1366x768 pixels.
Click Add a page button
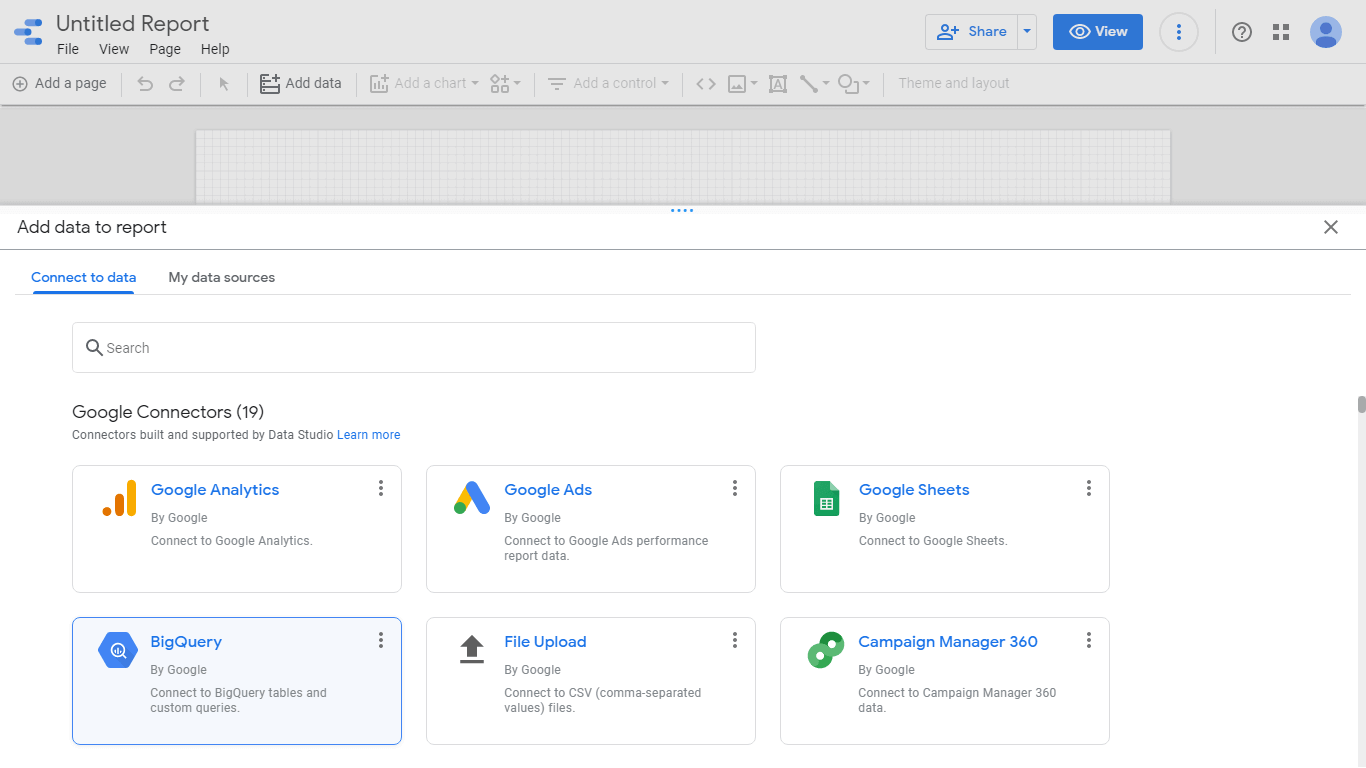pos(59,84)
